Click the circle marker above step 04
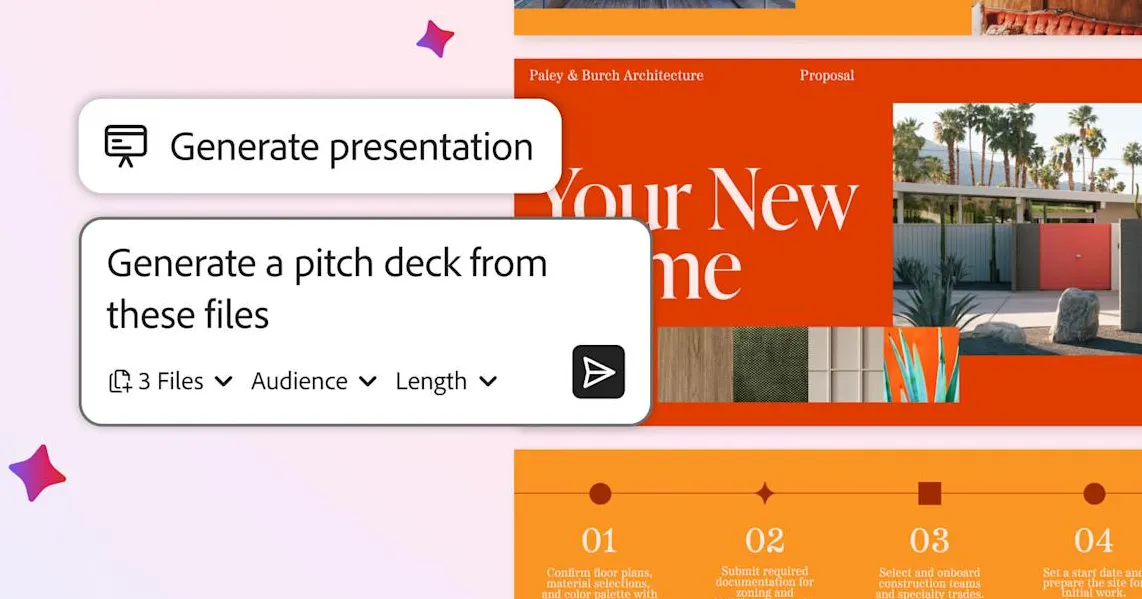The width and height of the screenshot is (1142, 599). pos(1092,492)
